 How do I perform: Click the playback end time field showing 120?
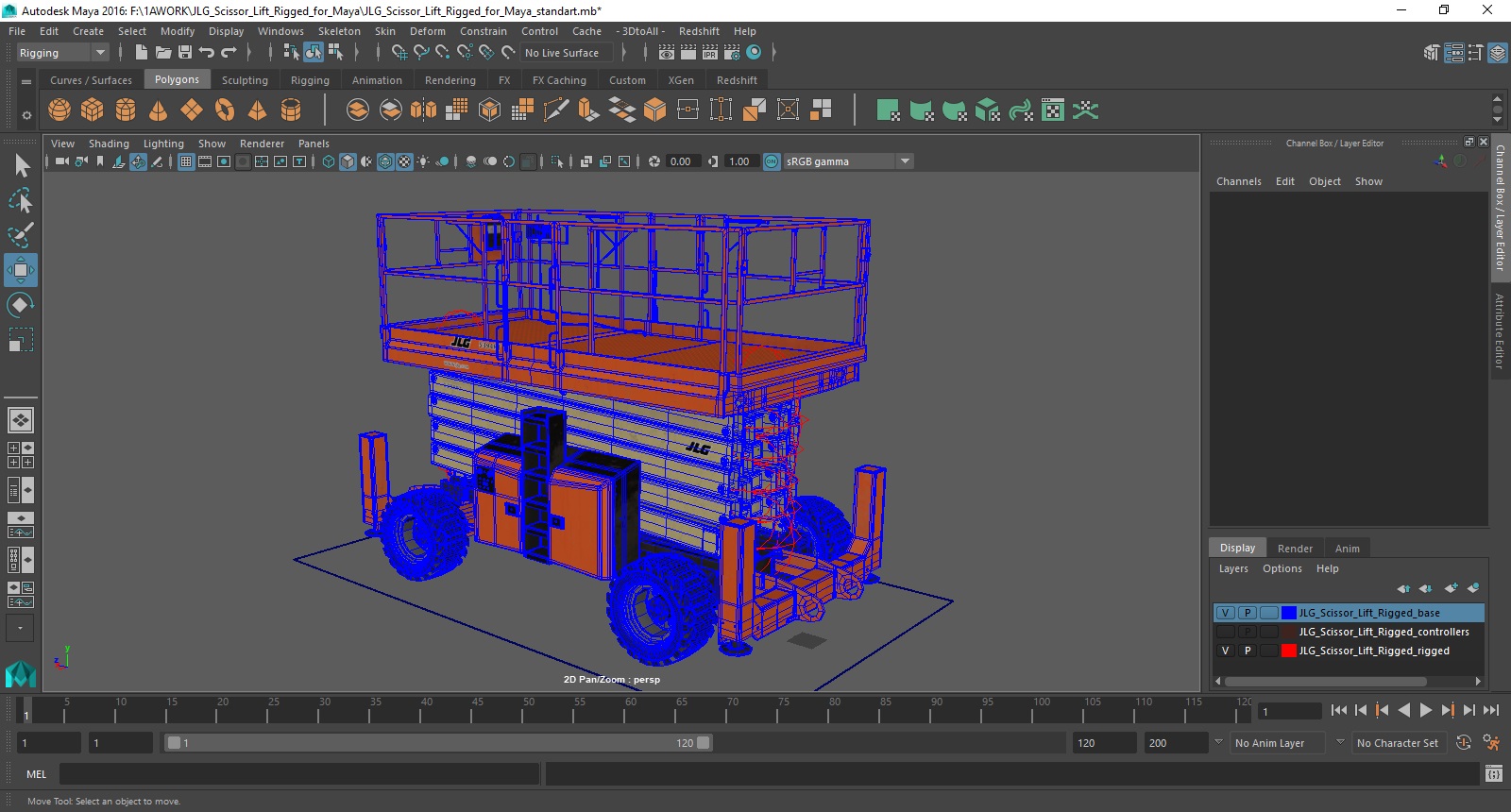pyautogui.click(x=1104, y=743)
